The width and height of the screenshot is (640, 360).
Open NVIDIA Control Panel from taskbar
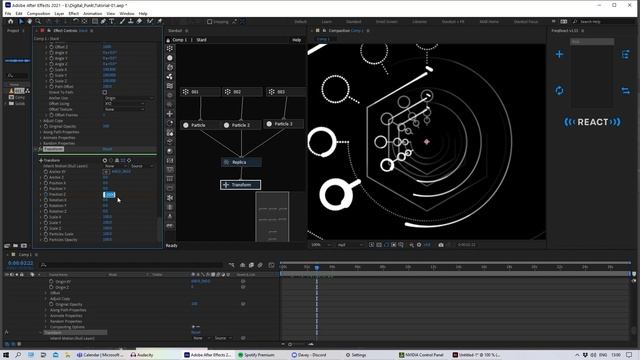pyautogui.click(x=421, y=355)
